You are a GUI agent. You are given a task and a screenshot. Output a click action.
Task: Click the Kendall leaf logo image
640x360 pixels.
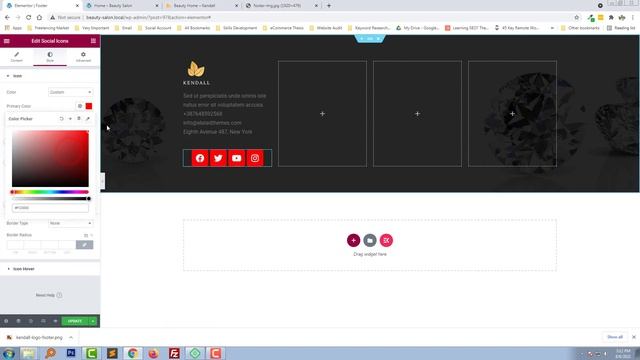pyautogui.click(x=196, y=73)
